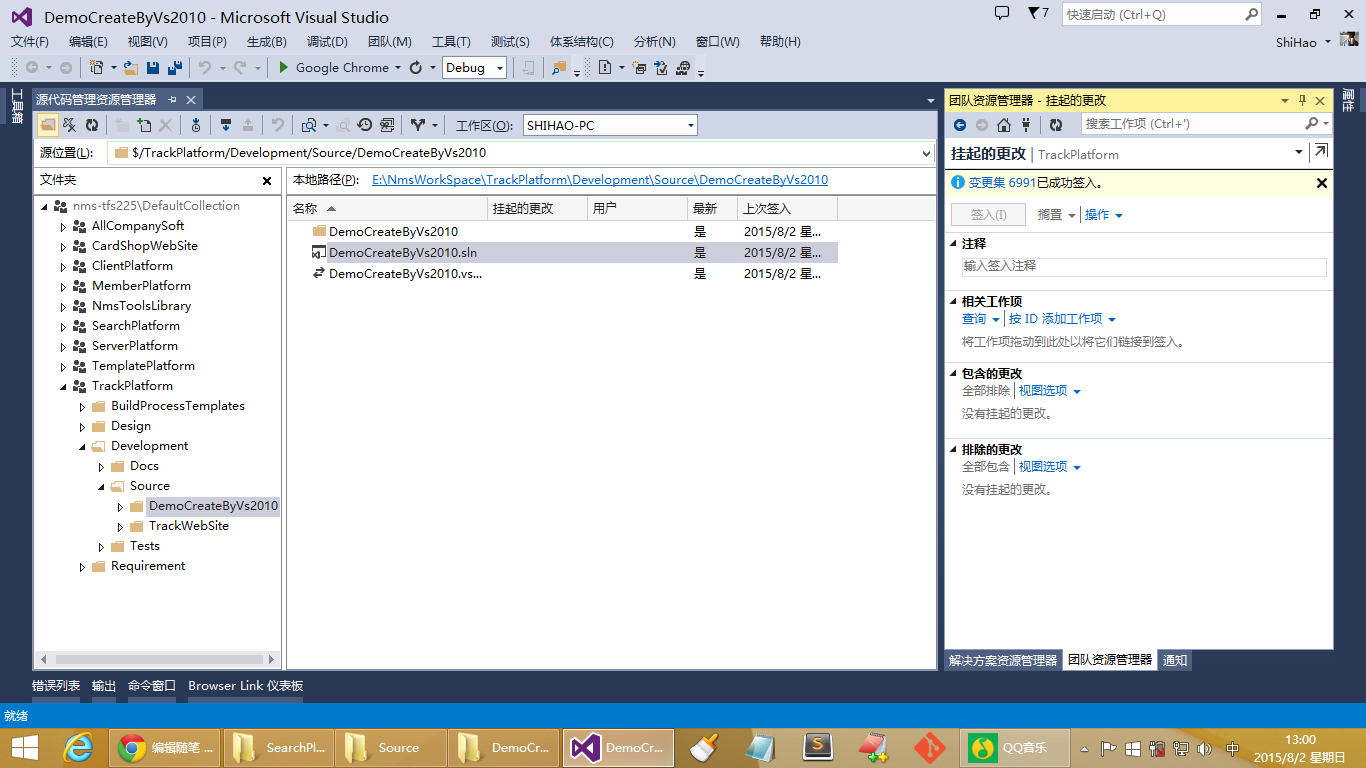Image resolution: width=1366 pixels, height=768 pixels.
Task: Open the 文件(F) menu
Action: tap(30, 42)
